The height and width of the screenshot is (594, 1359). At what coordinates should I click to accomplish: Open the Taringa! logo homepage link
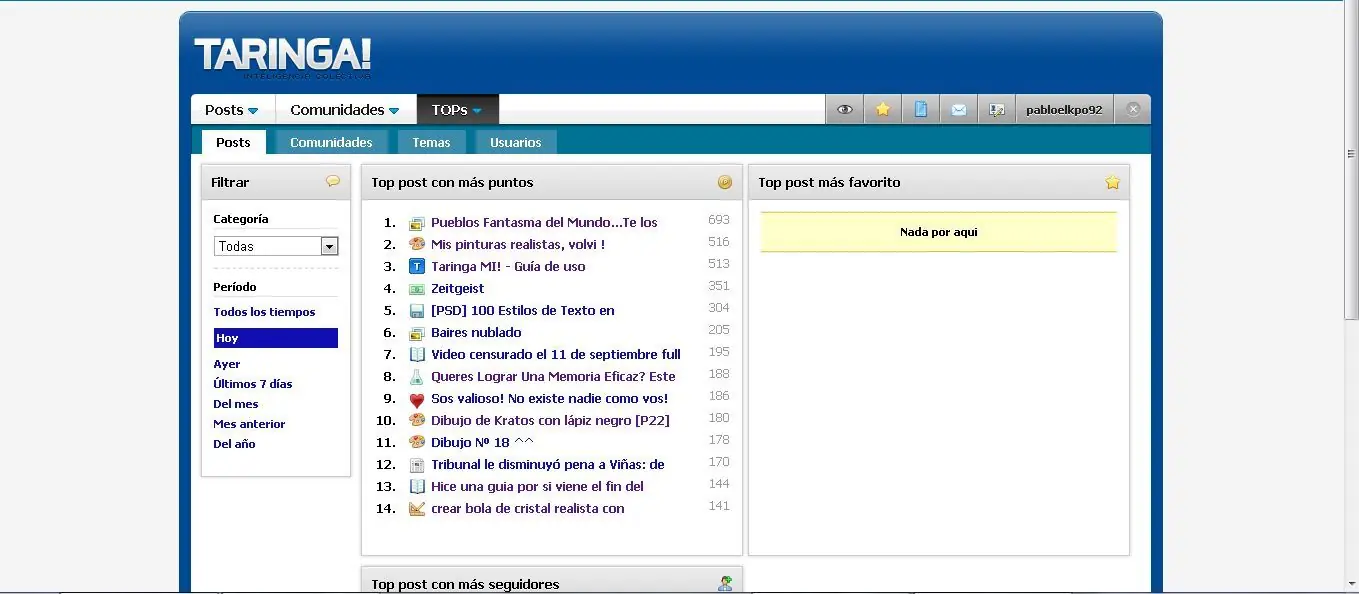[x=283, y=56]
